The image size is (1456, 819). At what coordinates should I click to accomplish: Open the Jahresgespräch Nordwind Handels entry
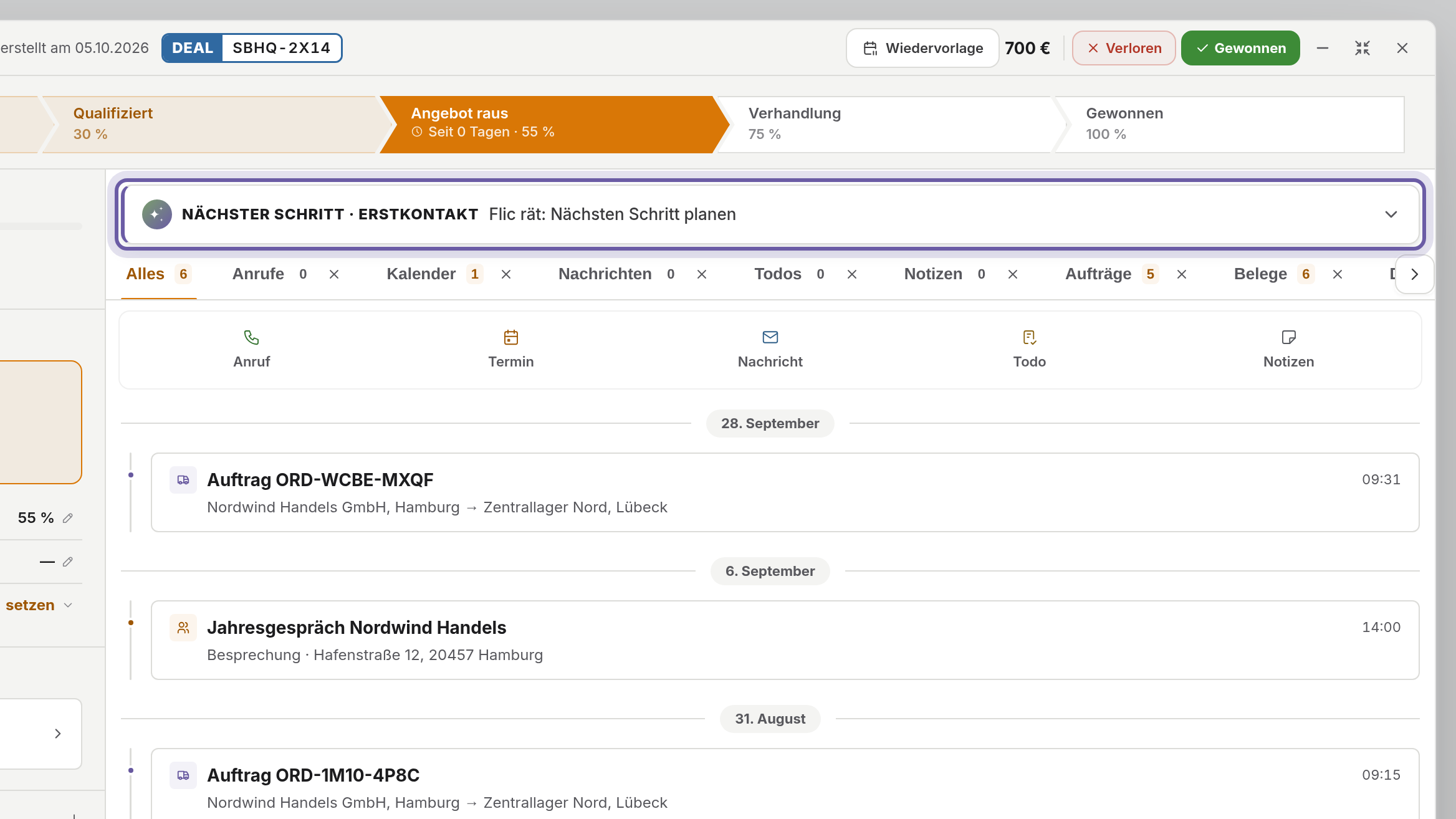point(785,640)
